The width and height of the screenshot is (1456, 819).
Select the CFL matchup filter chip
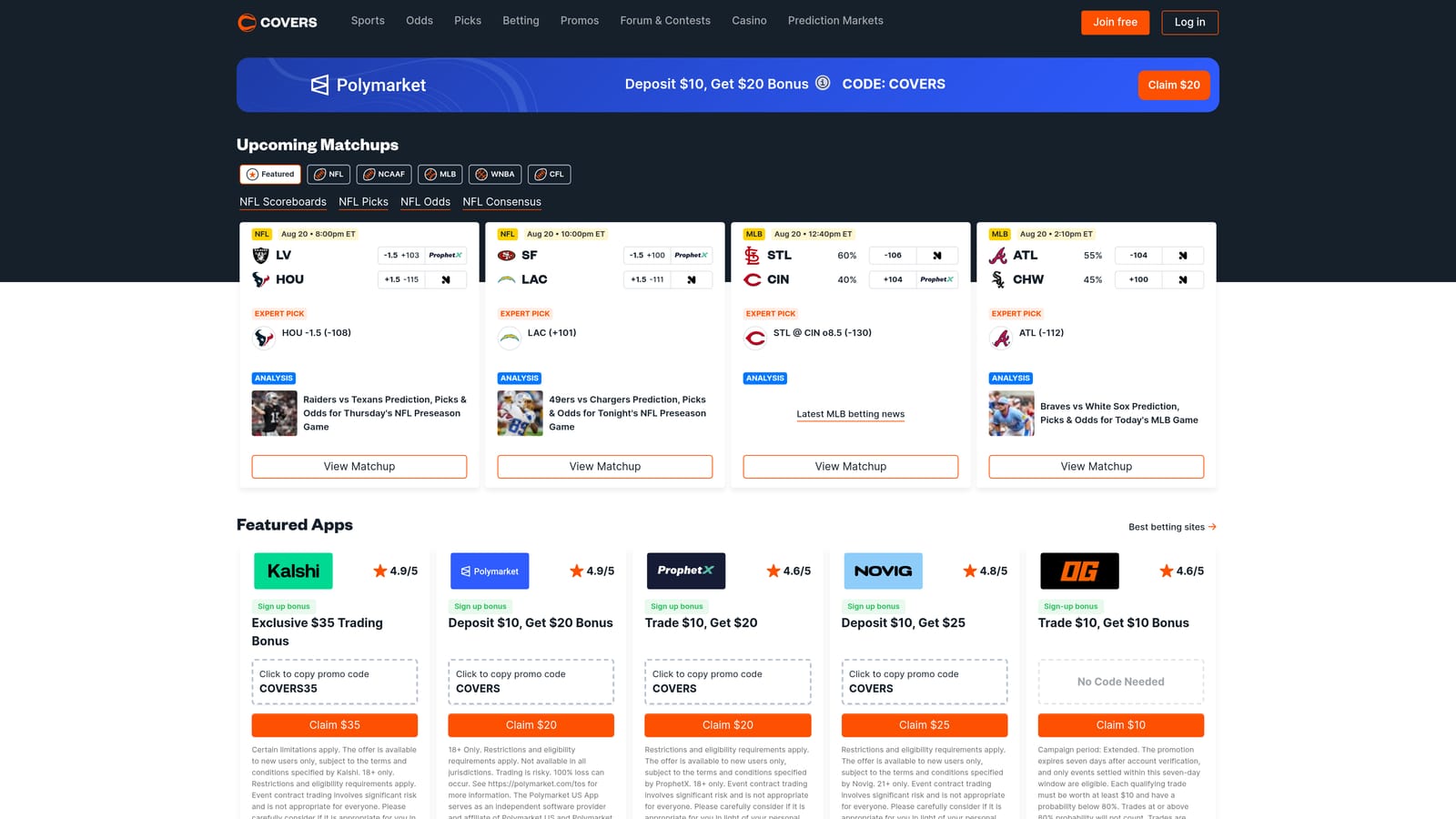click(x=550, y=174)
